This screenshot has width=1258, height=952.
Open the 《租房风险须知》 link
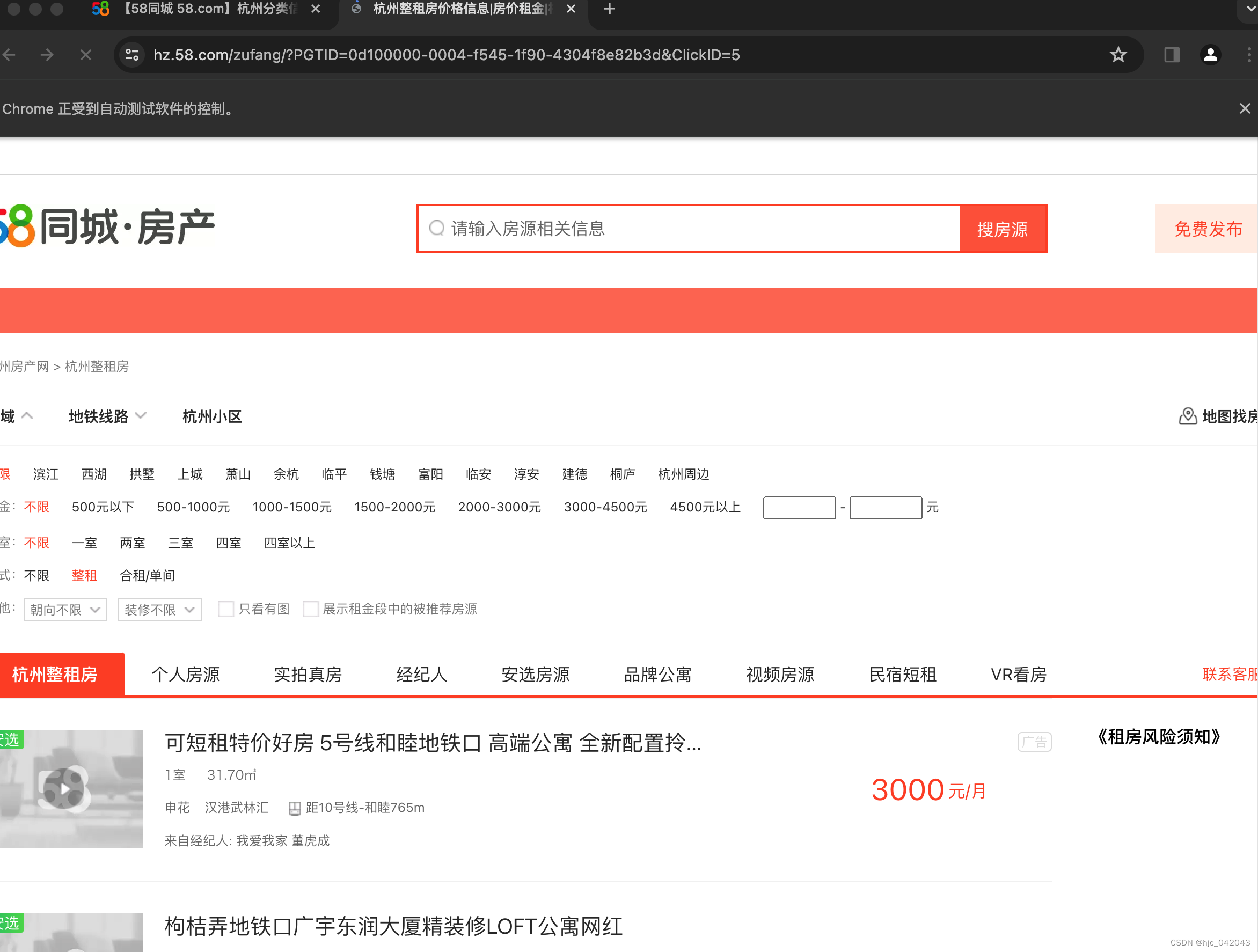[1158, 737]
